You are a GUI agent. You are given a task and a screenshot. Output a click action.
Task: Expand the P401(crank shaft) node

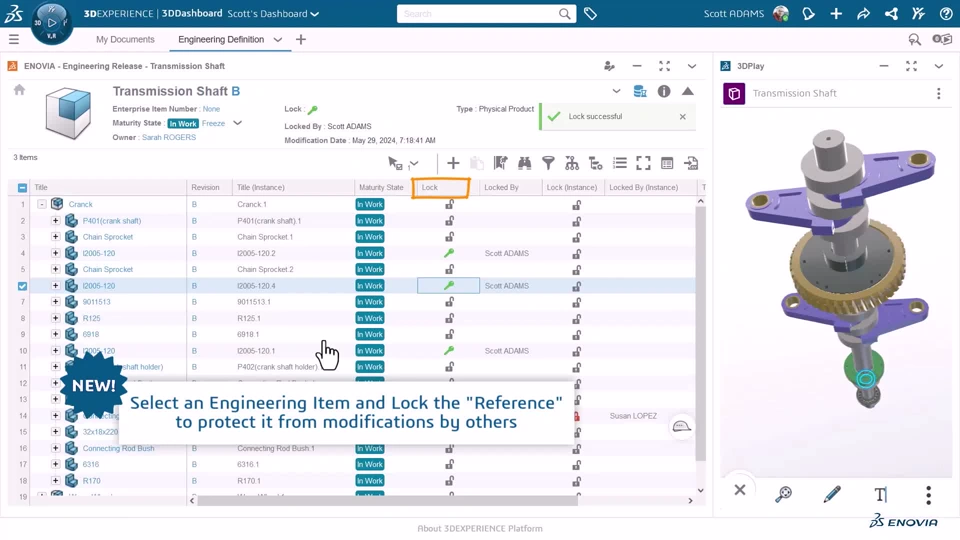(55, 220)
